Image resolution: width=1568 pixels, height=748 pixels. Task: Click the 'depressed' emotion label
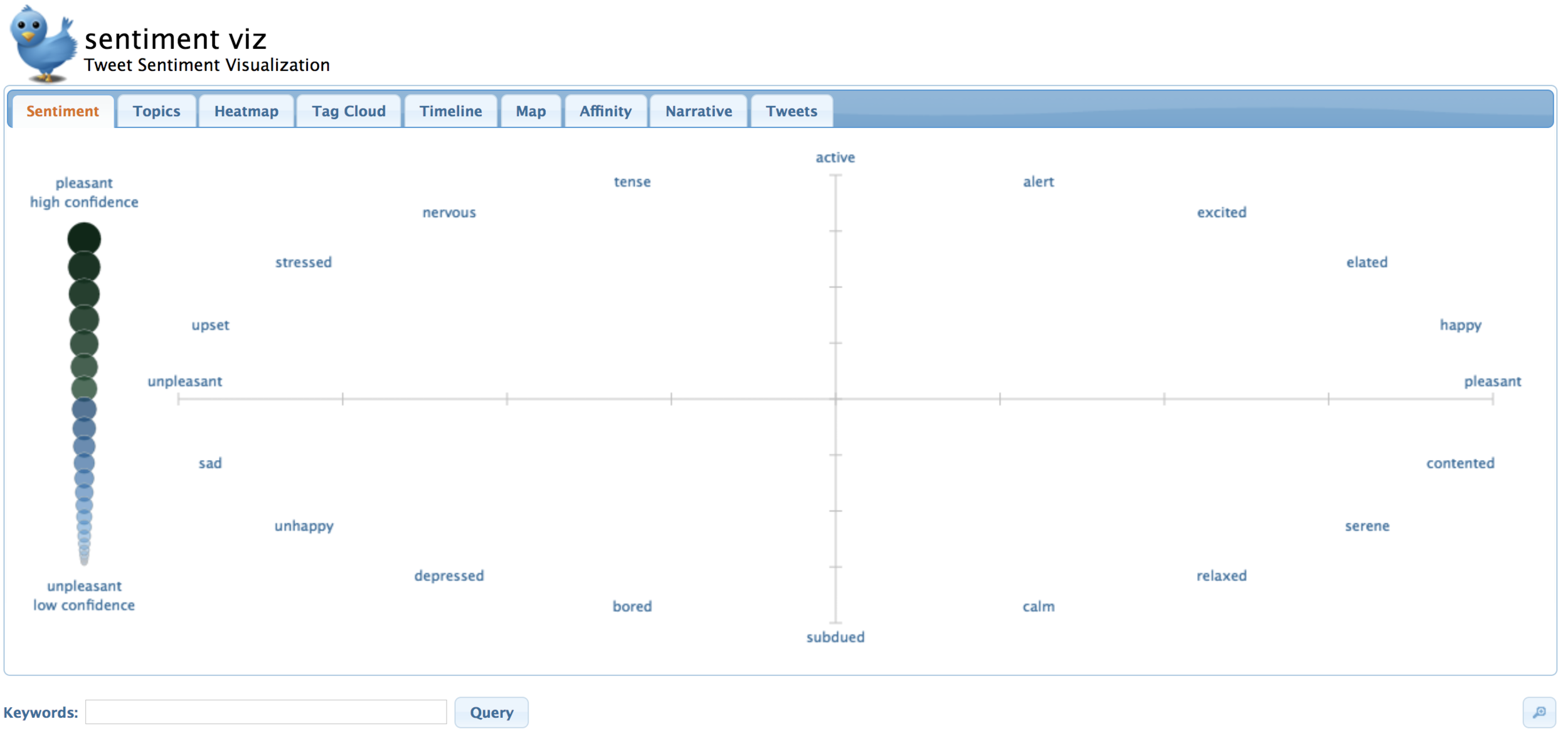pyautogui.click(x=449, y=575)
